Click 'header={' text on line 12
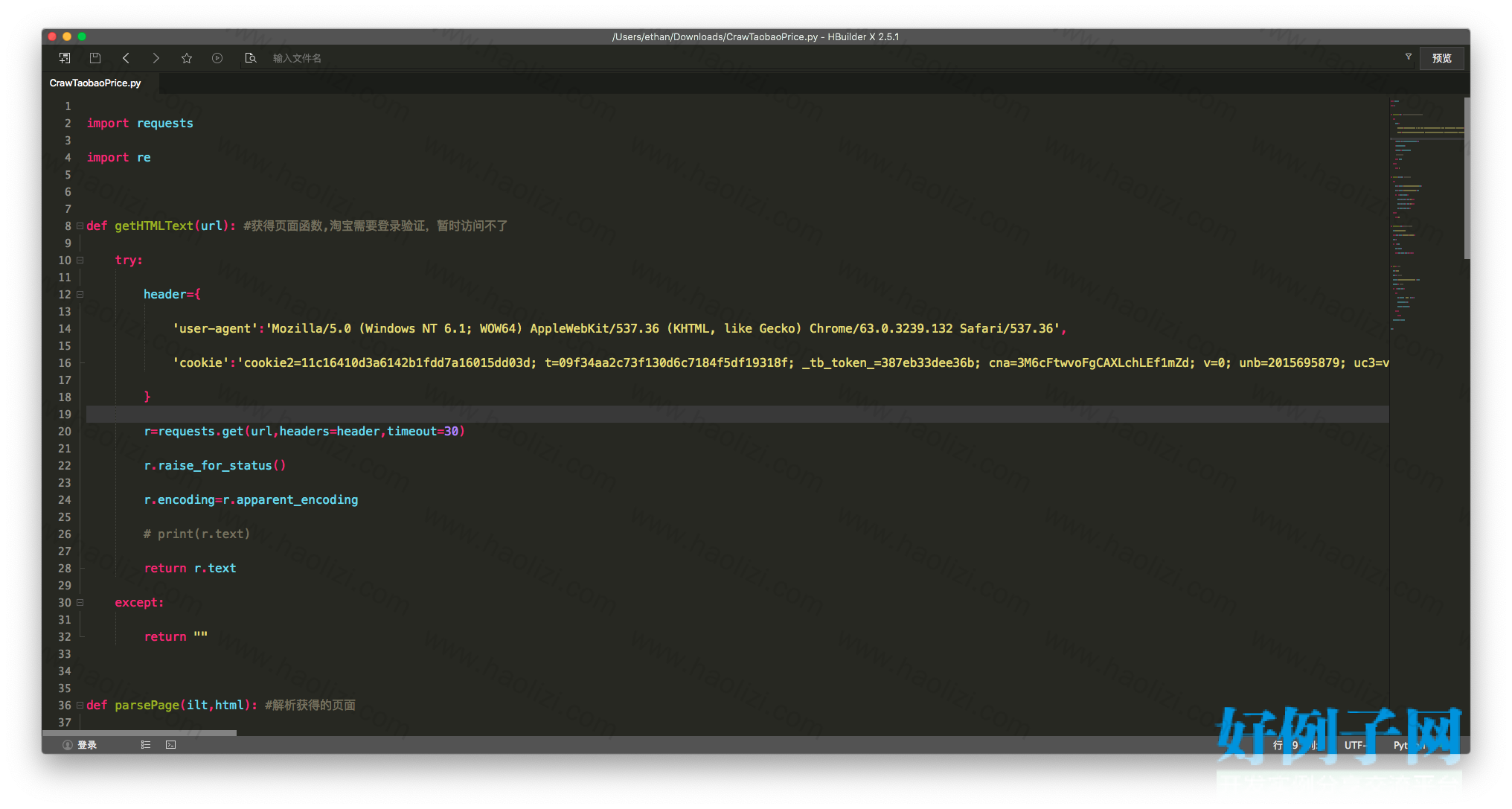Viewport: 1512px width, 809px height. [172, 294]
